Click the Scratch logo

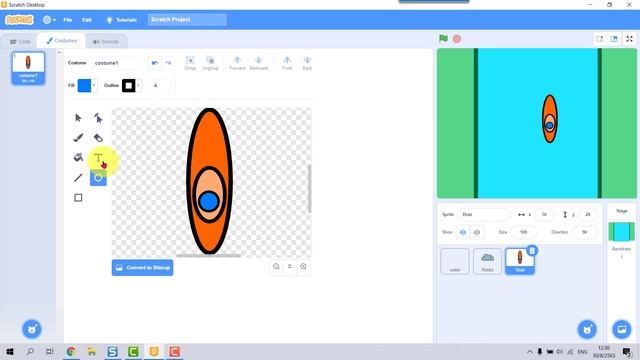[19, 20]
